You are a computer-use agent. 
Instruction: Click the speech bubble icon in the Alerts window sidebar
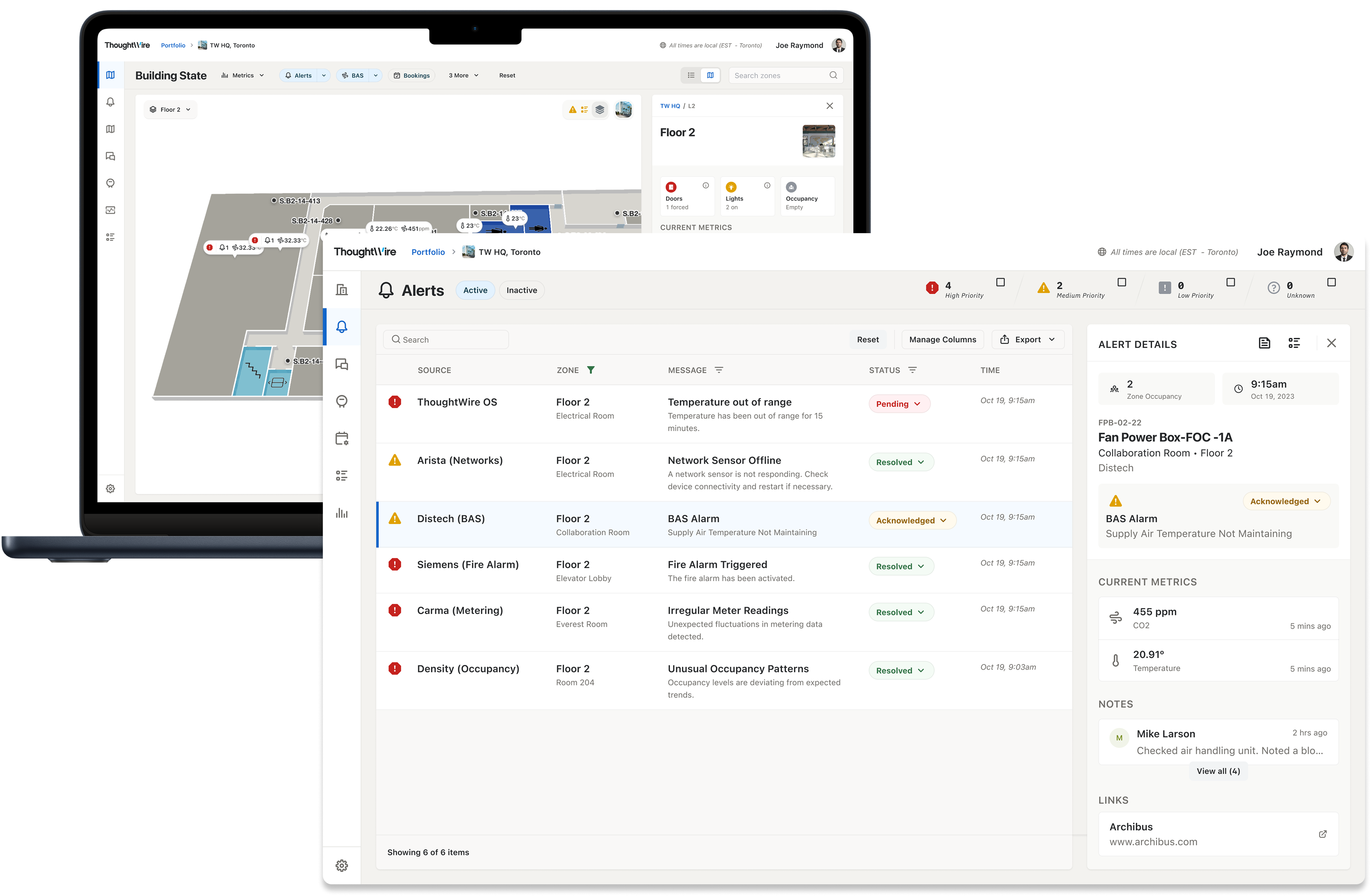pyautogui.click(x=341, y=401)
